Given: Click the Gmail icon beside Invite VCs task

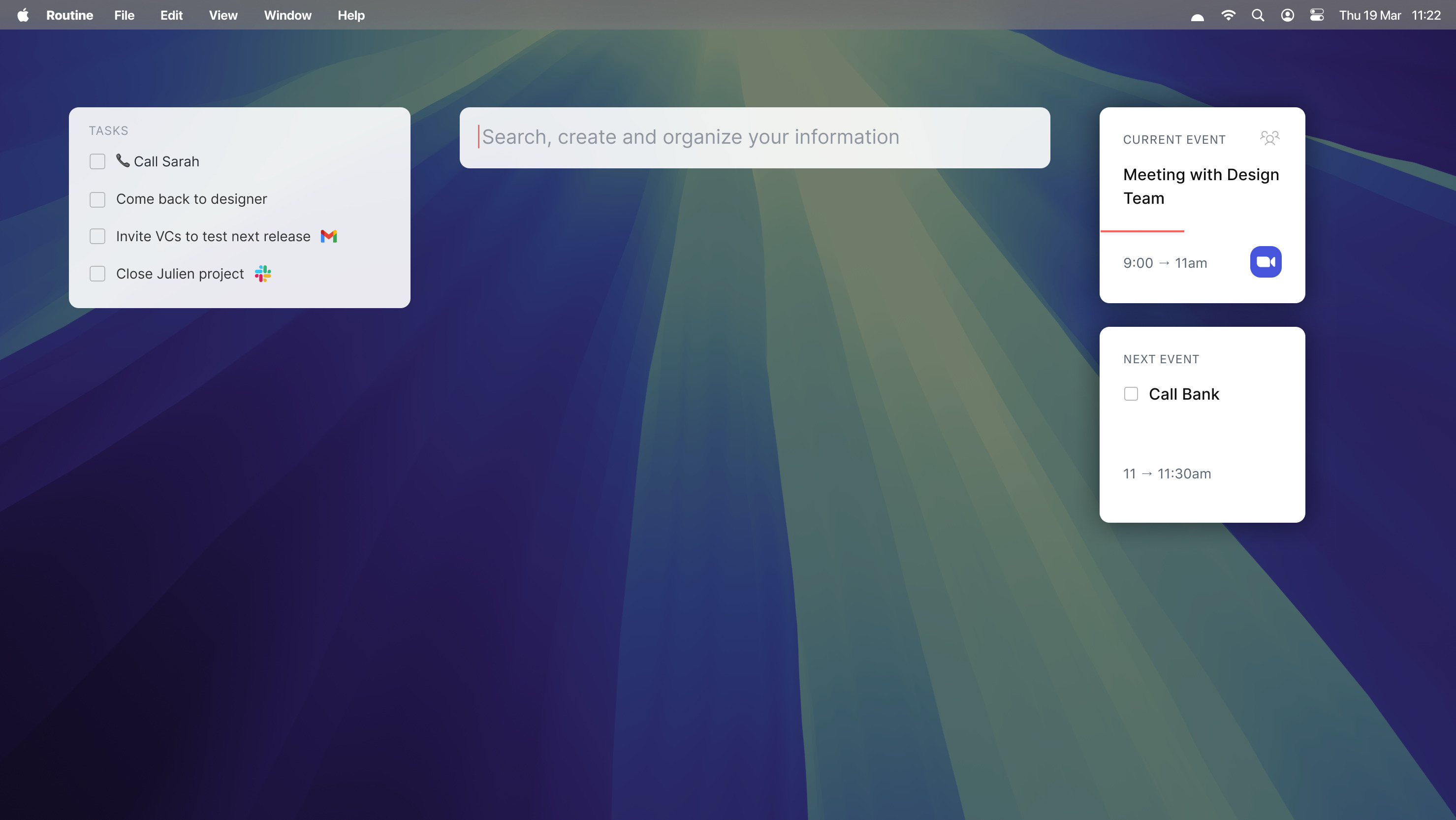Looking at the screenshot, I should 328,236.
